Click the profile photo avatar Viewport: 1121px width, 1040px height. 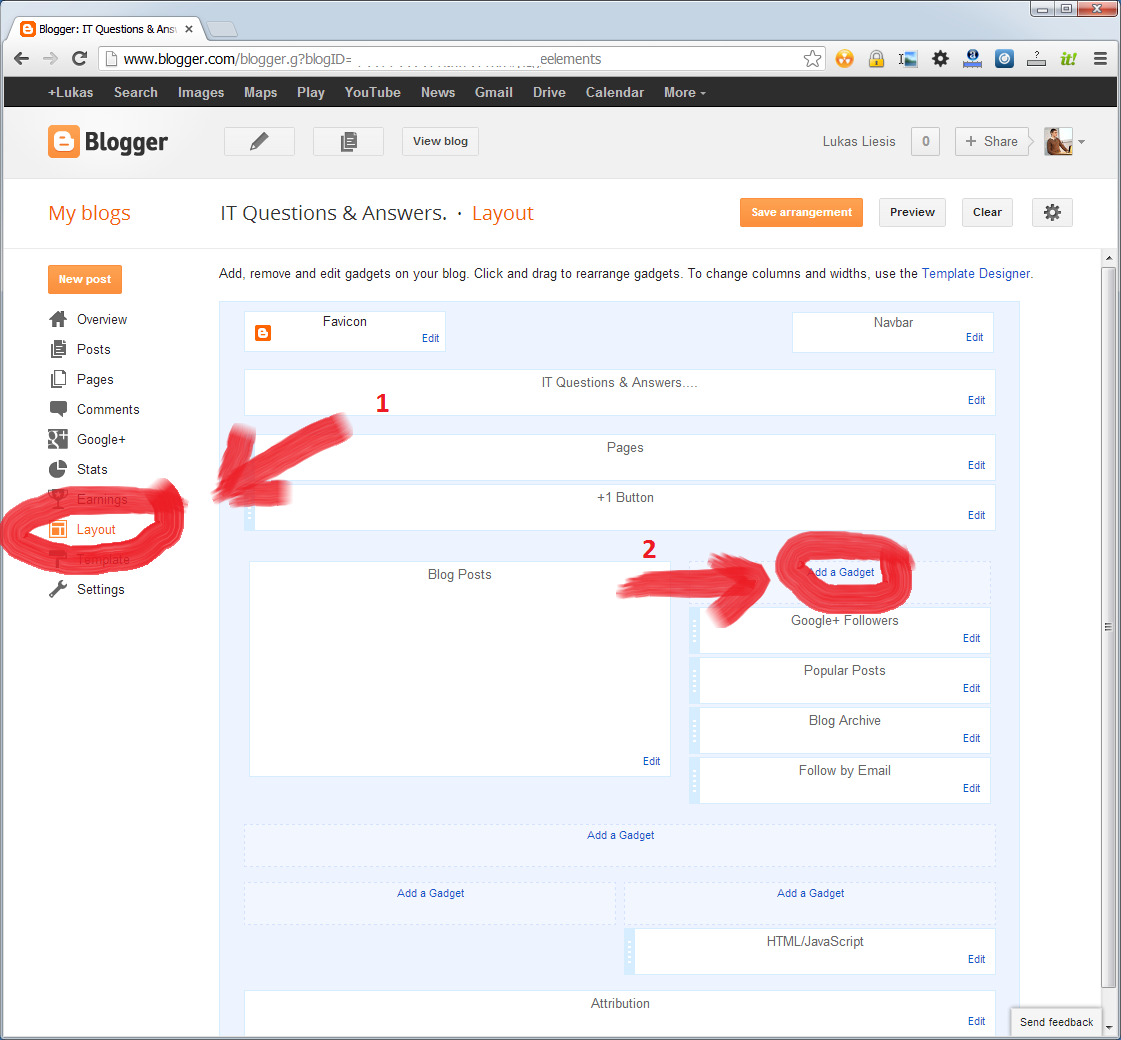1058,142
